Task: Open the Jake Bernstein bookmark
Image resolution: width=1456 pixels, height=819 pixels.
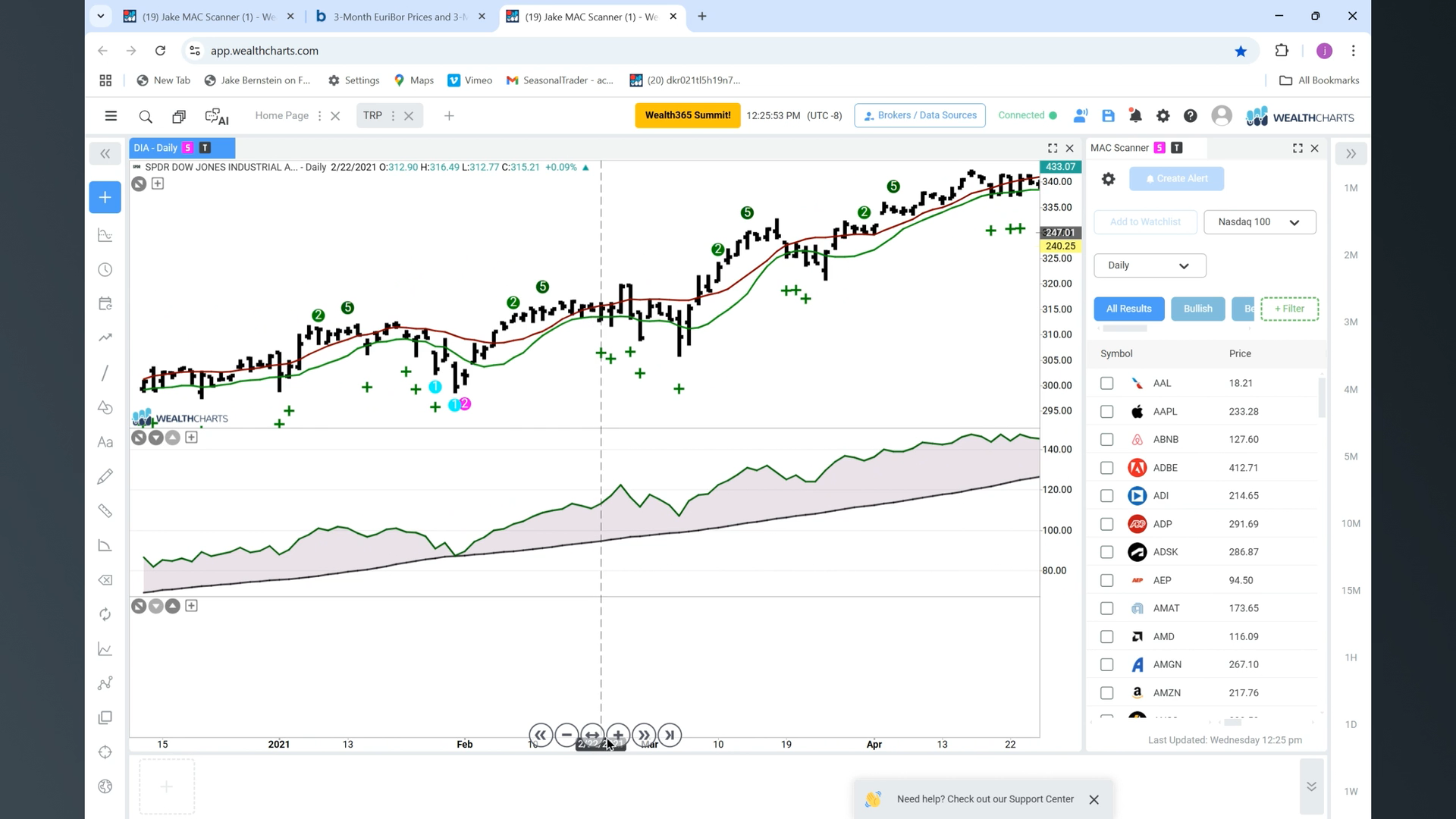Action: pyautogui.click(x=258, y=80)
